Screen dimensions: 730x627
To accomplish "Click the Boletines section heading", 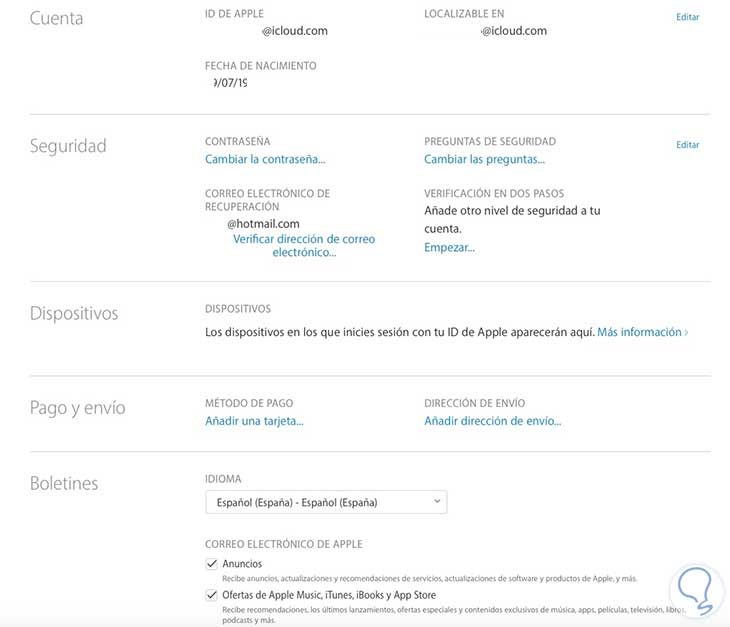I will [x=64, y=483].
